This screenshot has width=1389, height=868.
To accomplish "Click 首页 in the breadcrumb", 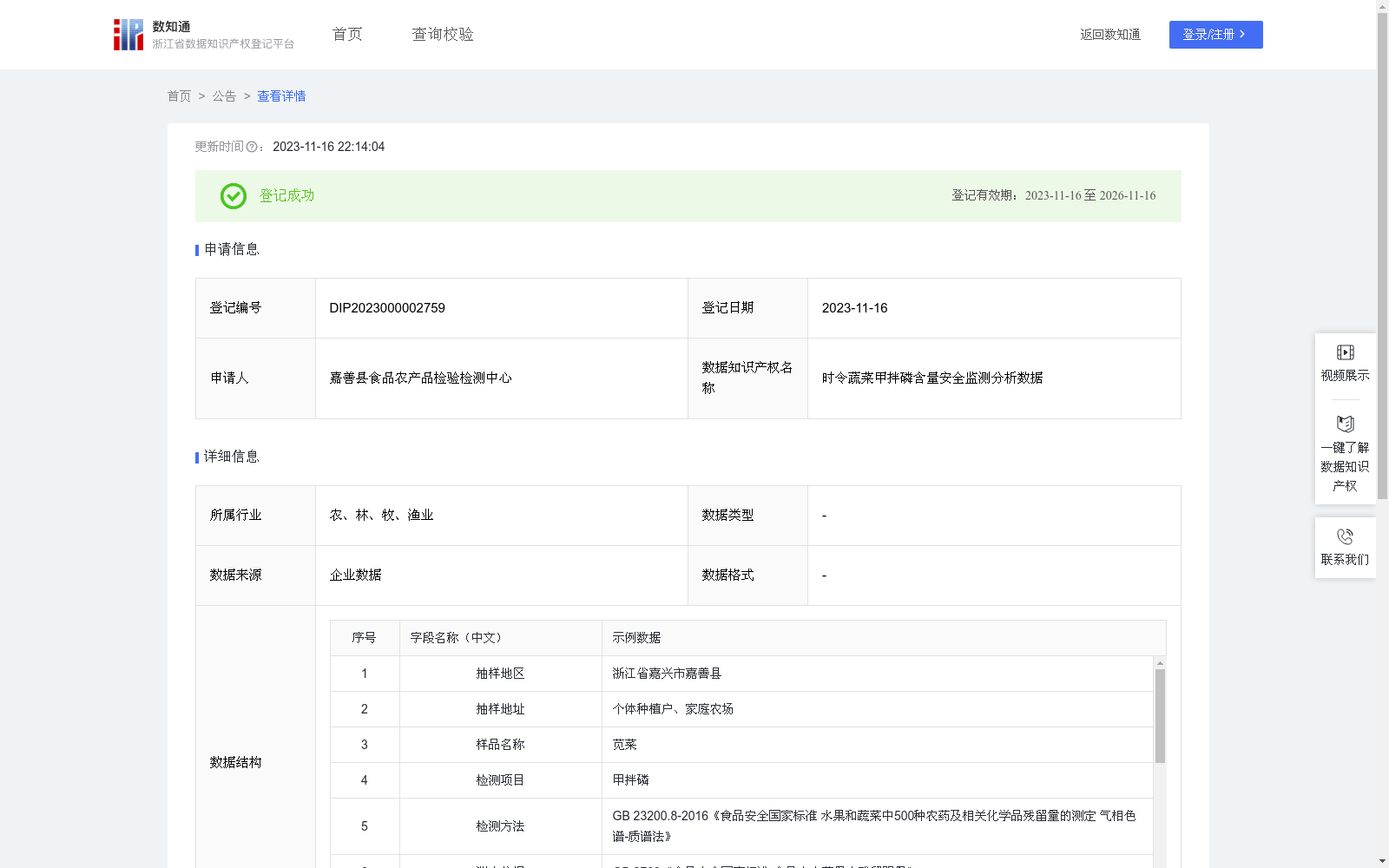I will [179, 96].
